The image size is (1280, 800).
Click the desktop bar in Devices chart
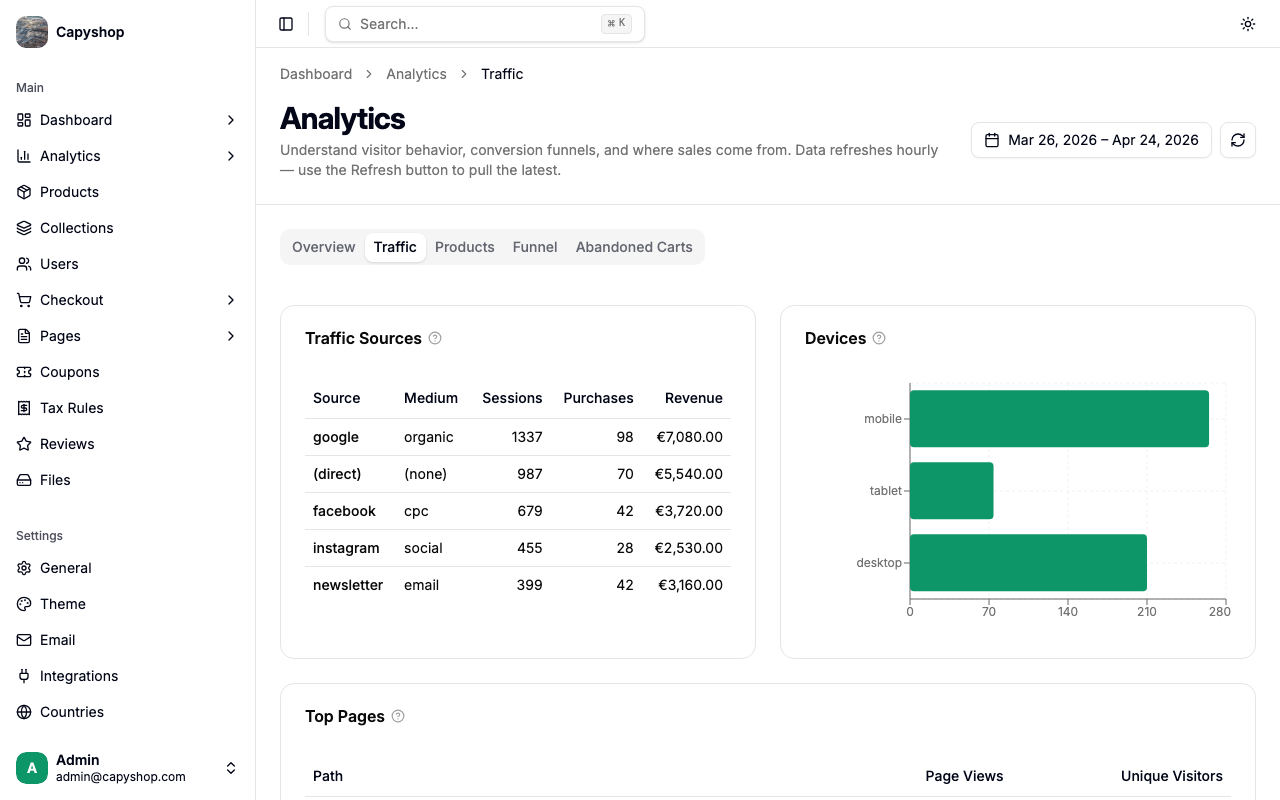1028,563
